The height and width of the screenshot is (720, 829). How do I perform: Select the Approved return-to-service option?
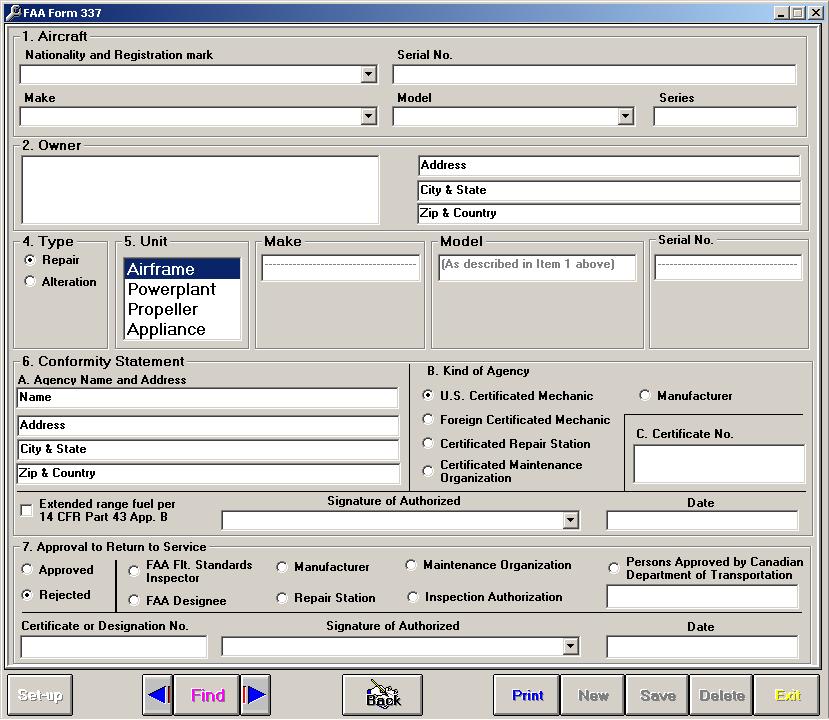[27, 569]
